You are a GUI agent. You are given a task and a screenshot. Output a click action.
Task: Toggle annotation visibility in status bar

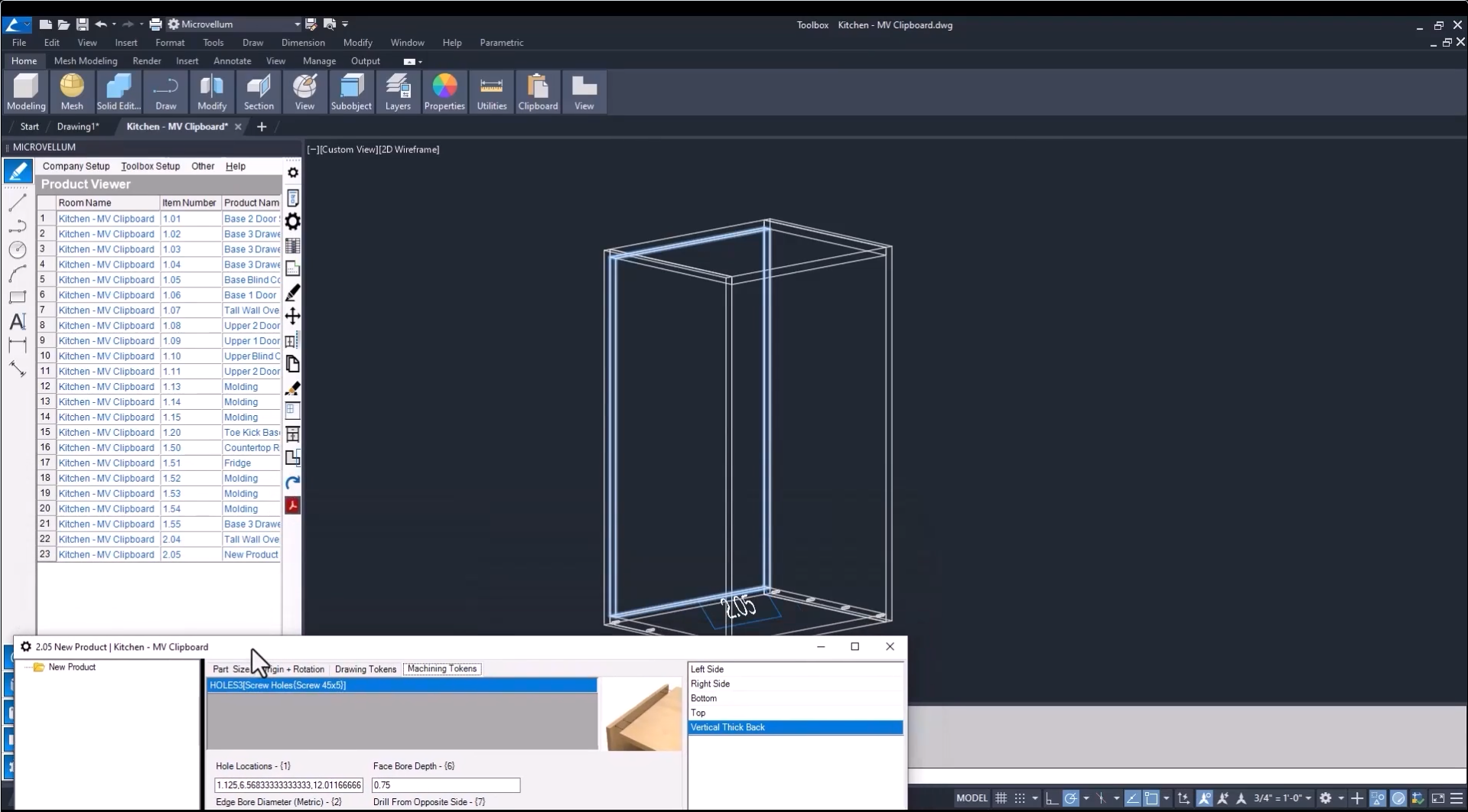pos(1204,798)
